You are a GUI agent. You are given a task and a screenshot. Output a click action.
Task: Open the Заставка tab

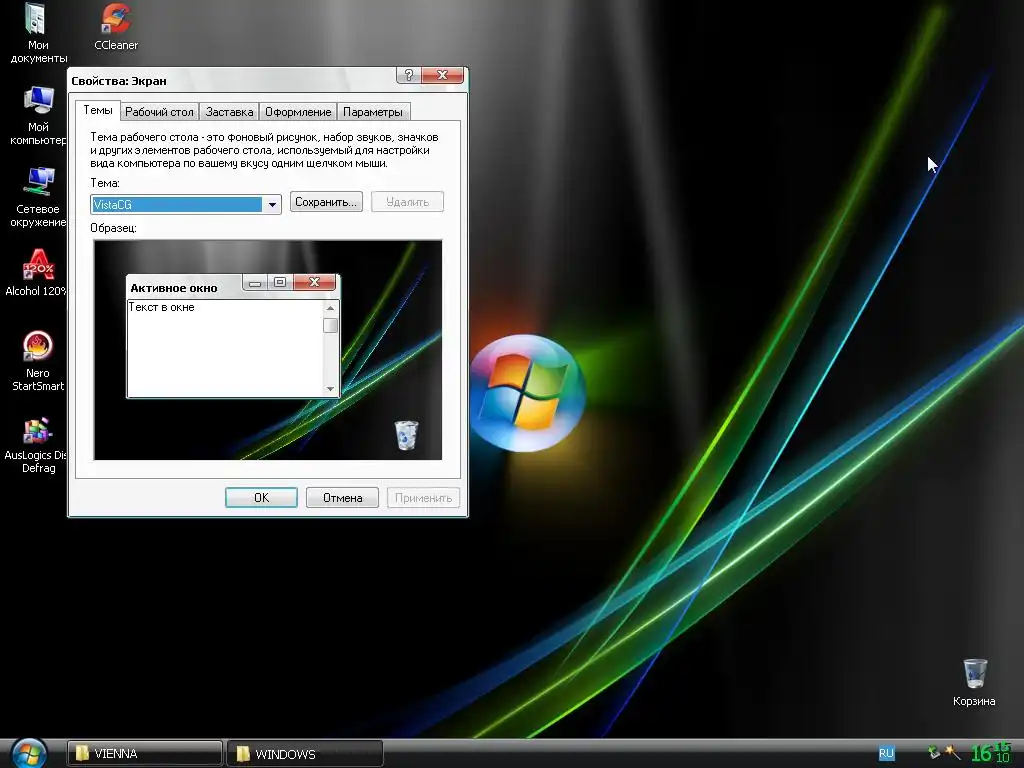pyautogui.click(x=229, y=112)
